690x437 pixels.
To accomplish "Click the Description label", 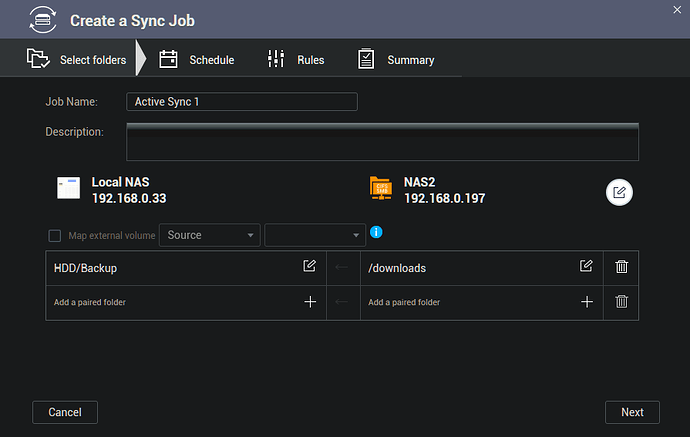I will (x=74, y=132).
